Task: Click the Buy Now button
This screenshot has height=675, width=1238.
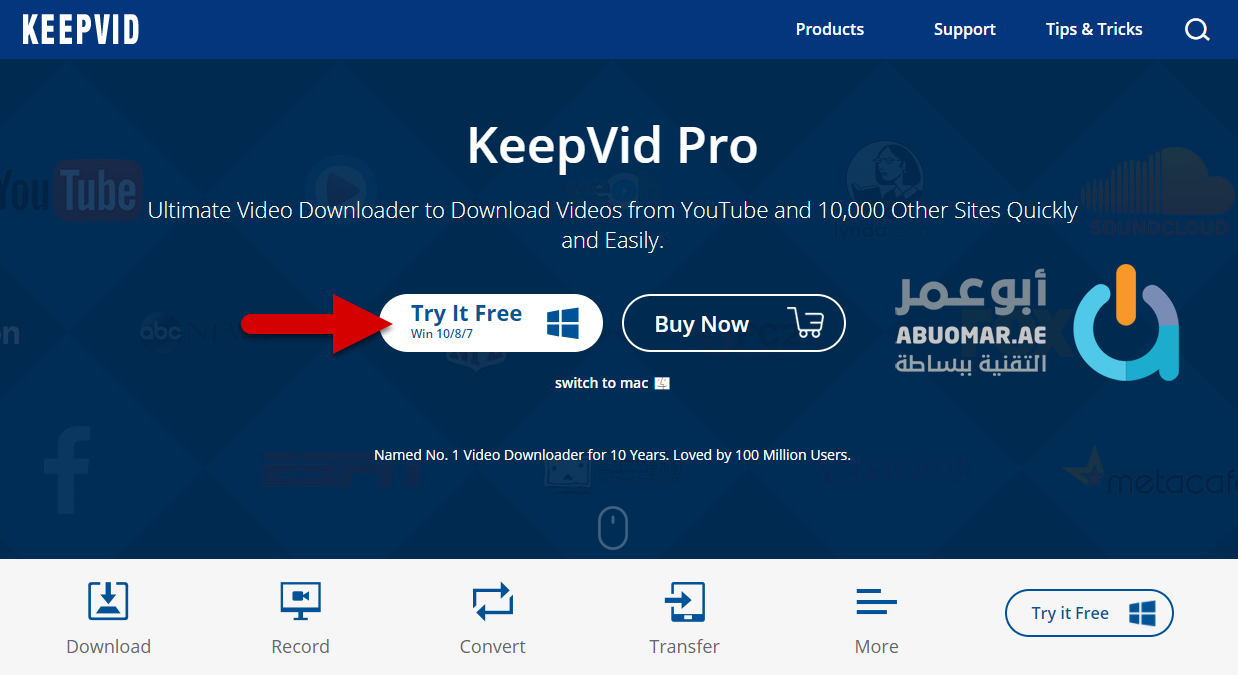Action: (x=734, y=323)
